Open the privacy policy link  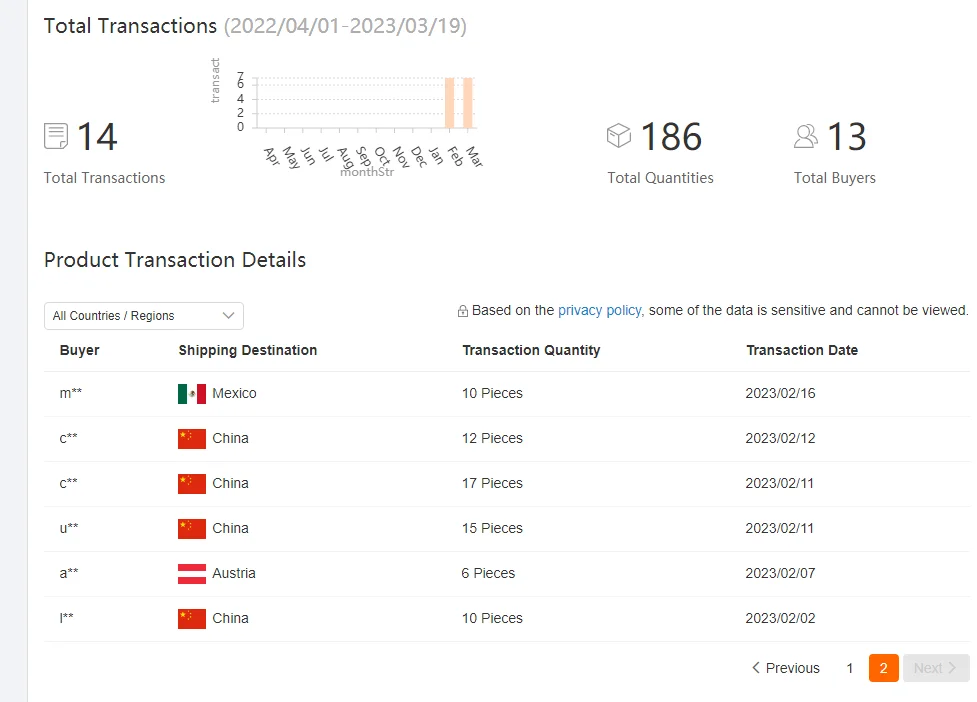click(599, 311)
